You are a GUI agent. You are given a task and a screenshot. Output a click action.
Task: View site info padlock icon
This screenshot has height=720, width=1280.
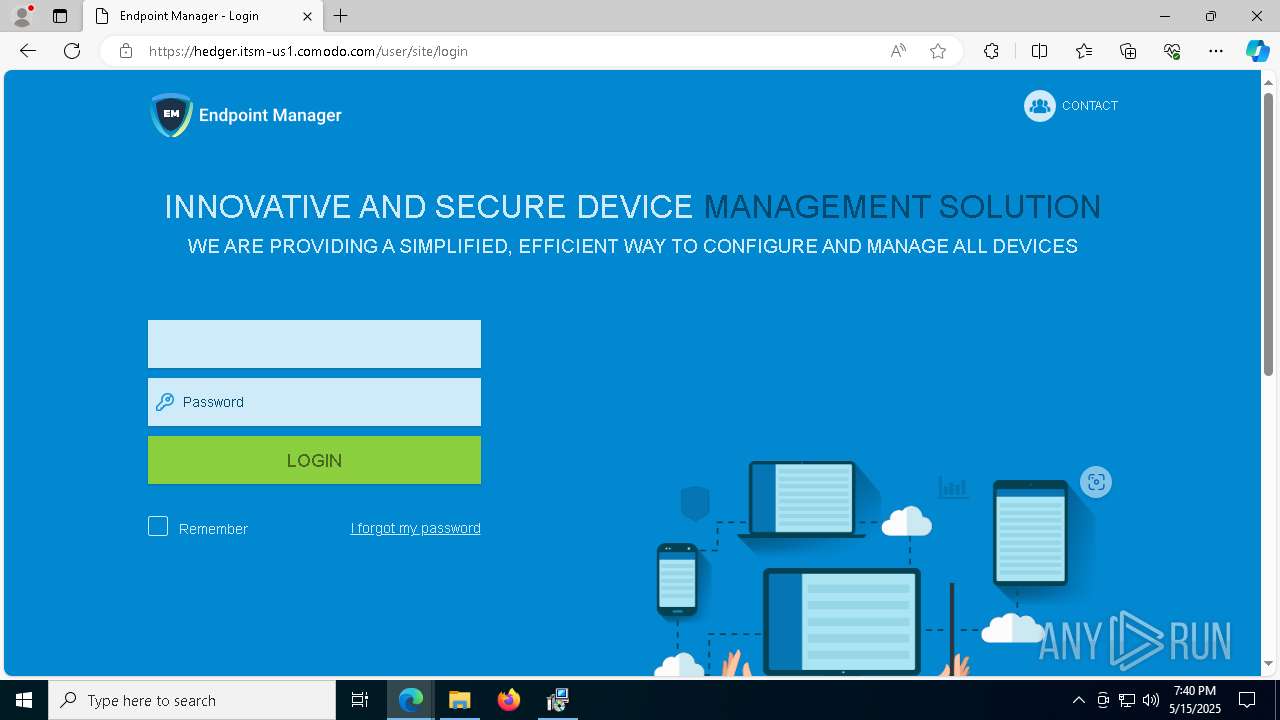[x=126, y=51]
